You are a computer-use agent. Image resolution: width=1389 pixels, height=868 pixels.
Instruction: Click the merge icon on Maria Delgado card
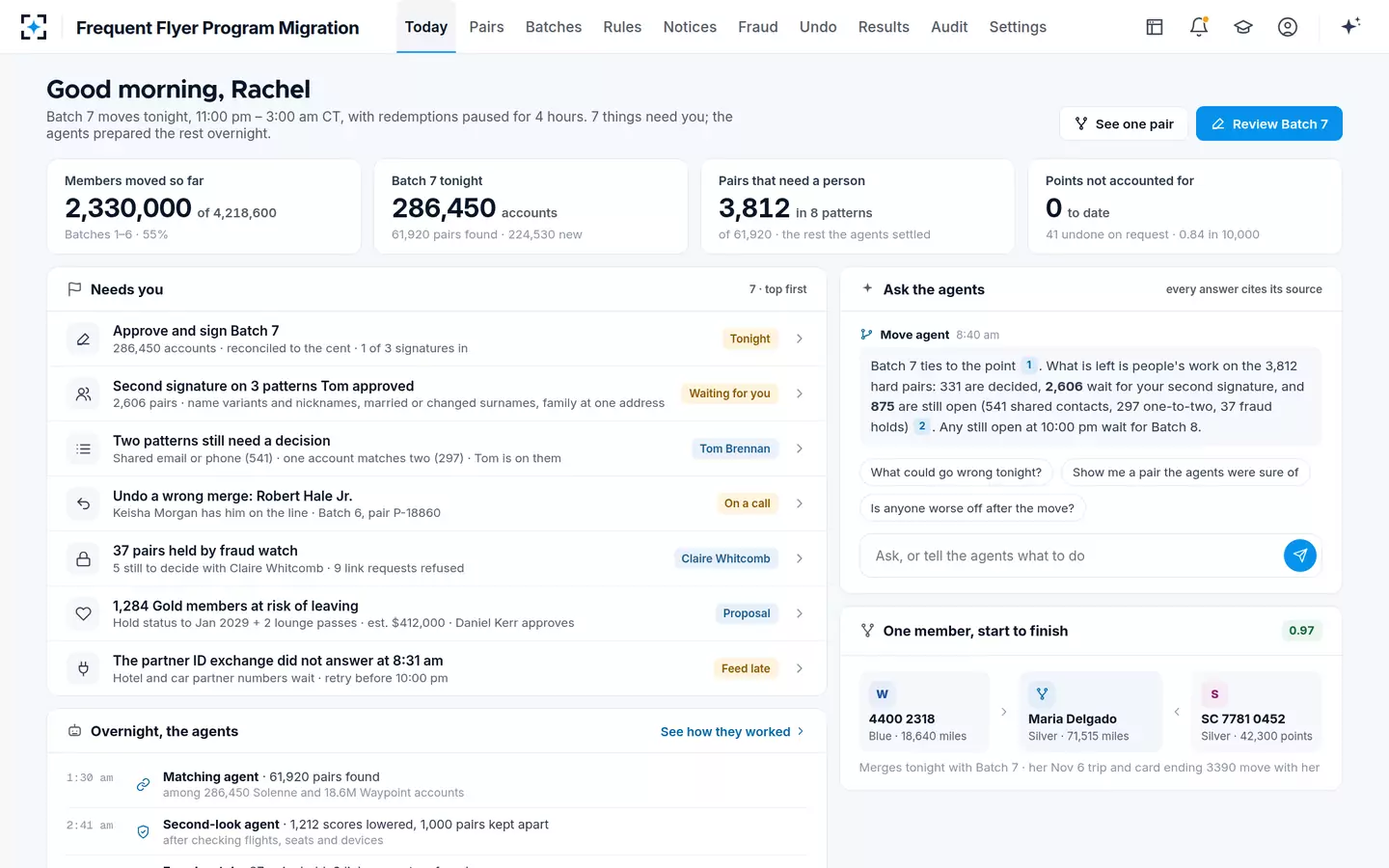pyautogui.click(x=1042, y=693)
